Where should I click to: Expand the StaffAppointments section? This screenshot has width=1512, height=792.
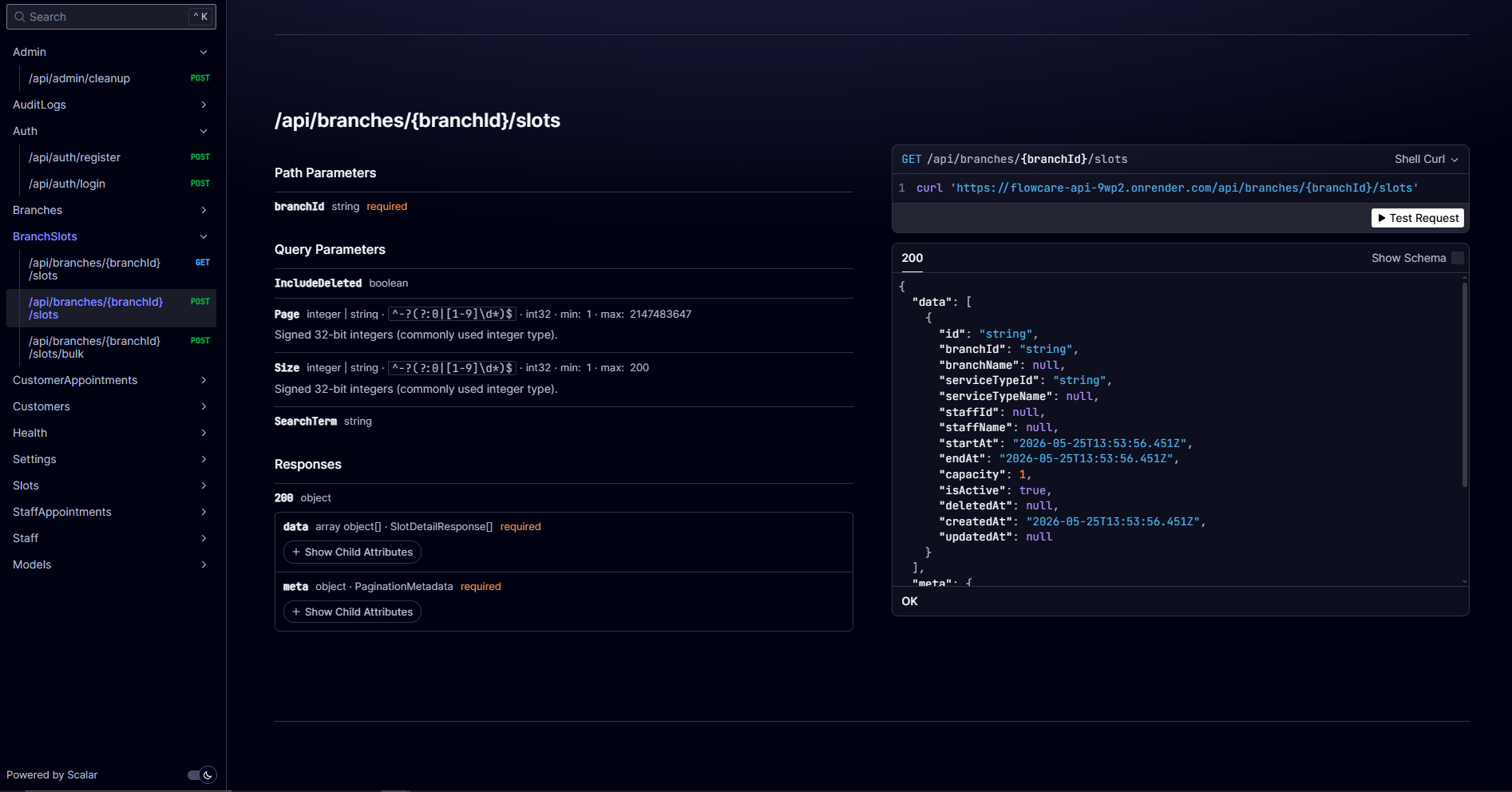point(204,512)
